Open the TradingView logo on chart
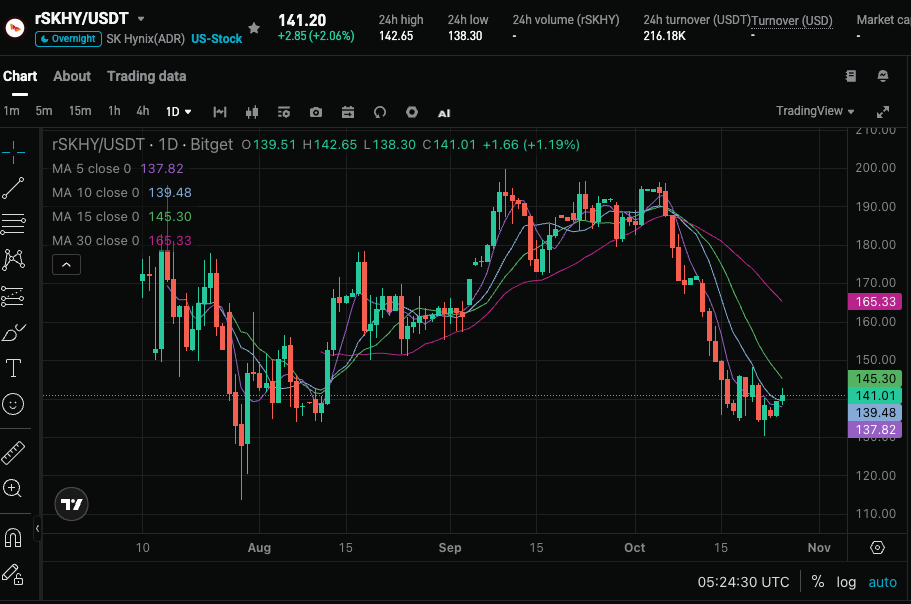The image size is (911, 604). tap(71, 504)
